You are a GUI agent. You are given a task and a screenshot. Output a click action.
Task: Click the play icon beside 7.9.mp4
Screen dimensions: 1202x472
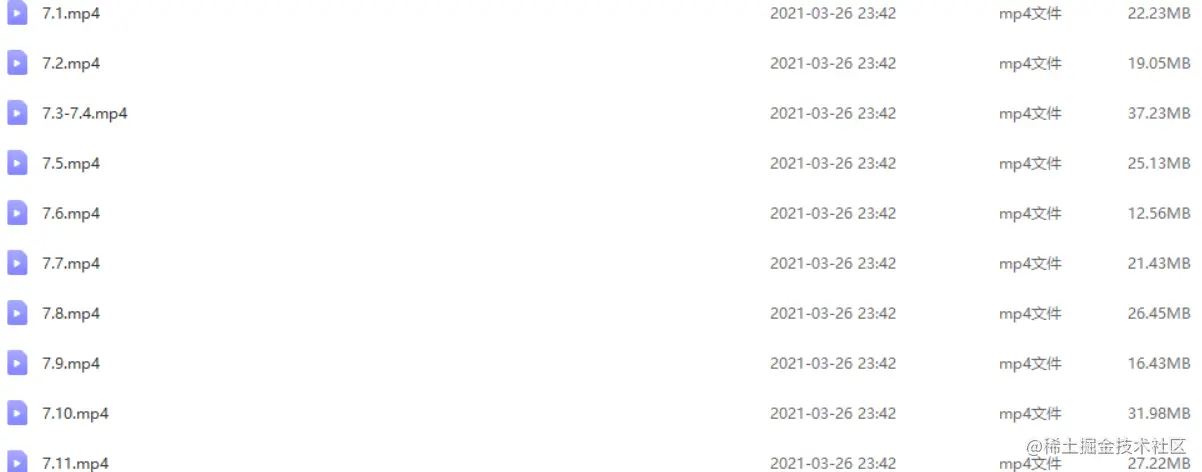click(x=17, y=363)
